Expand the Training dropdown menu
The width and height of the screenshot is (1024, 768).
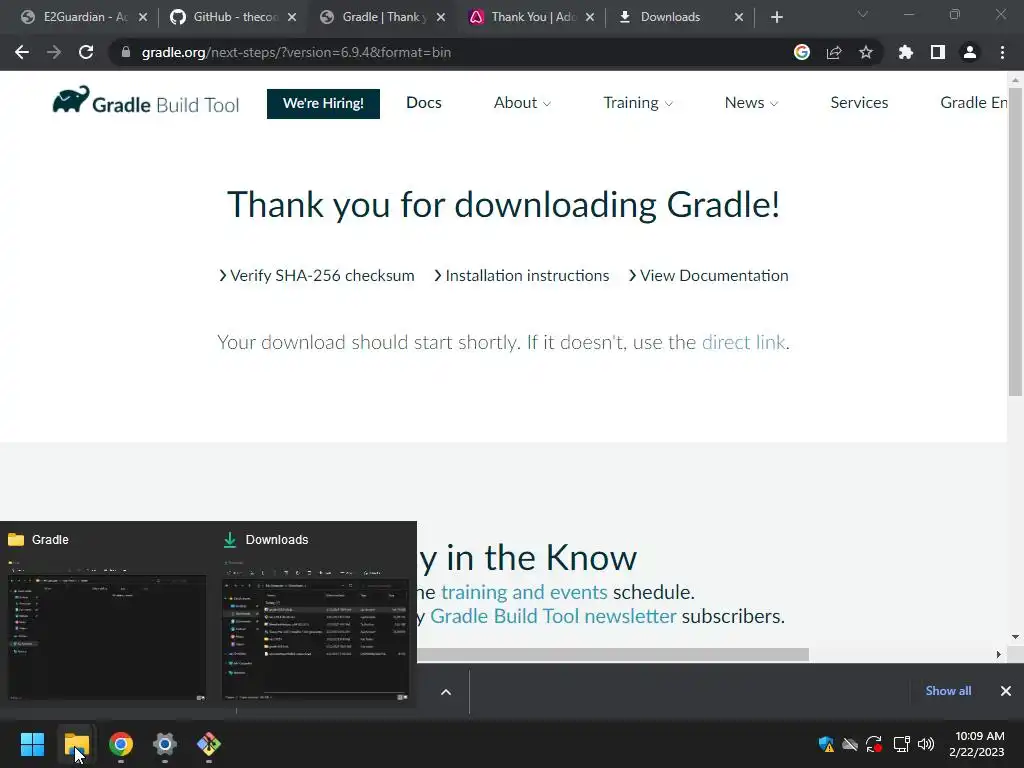click(638, 103)
